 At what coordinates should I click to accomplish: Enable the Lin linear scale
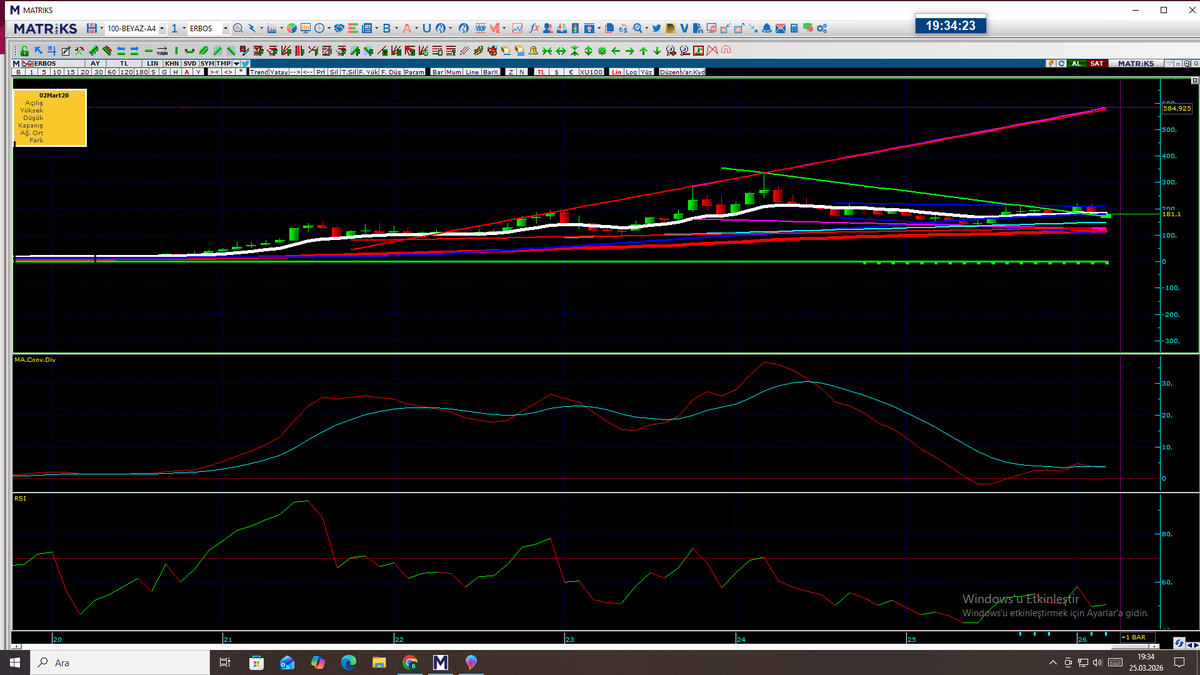click(x=616, y=72)
